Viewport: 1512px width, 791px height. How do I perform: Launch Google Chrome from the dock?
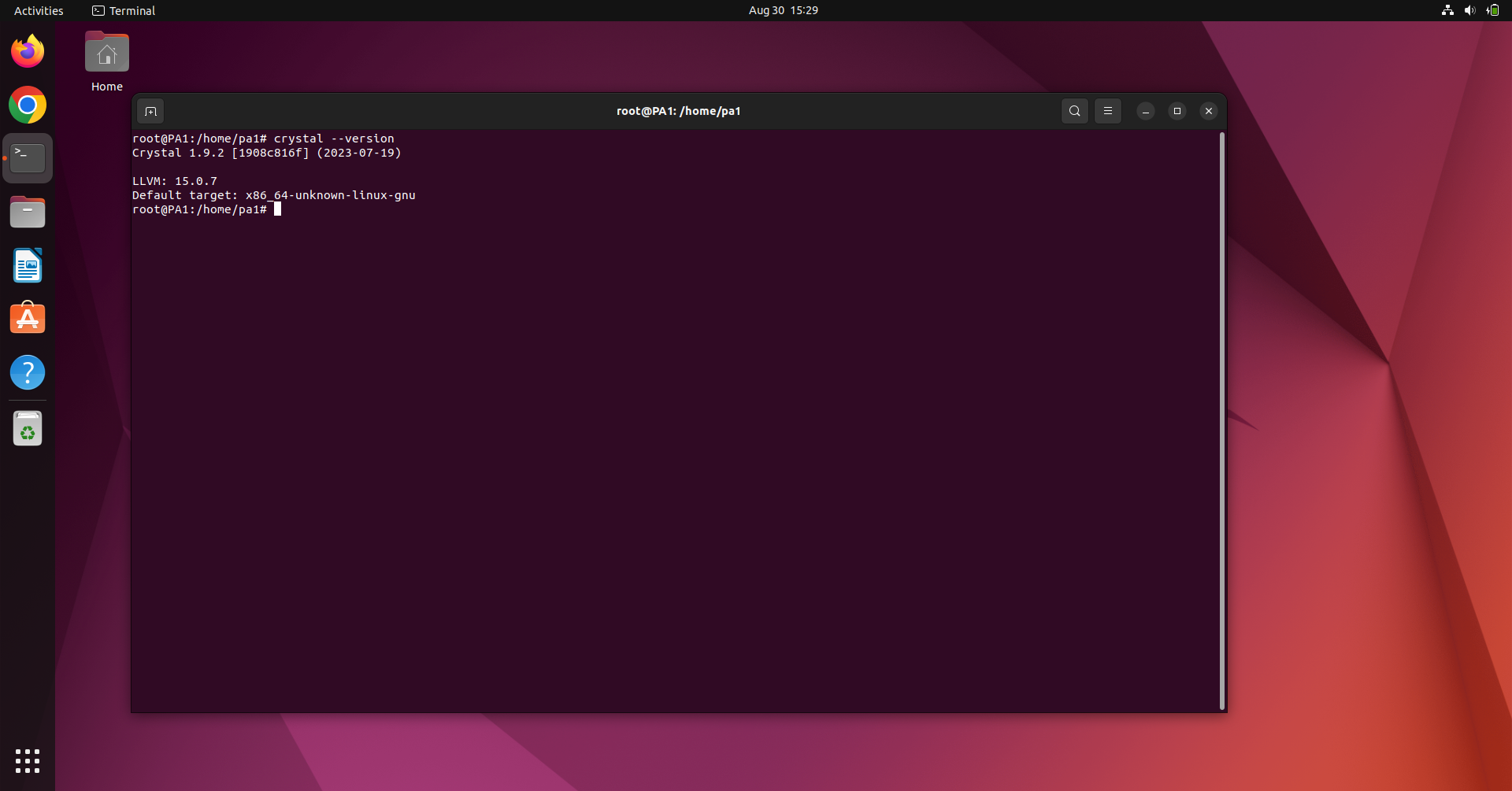coord(28,104)
